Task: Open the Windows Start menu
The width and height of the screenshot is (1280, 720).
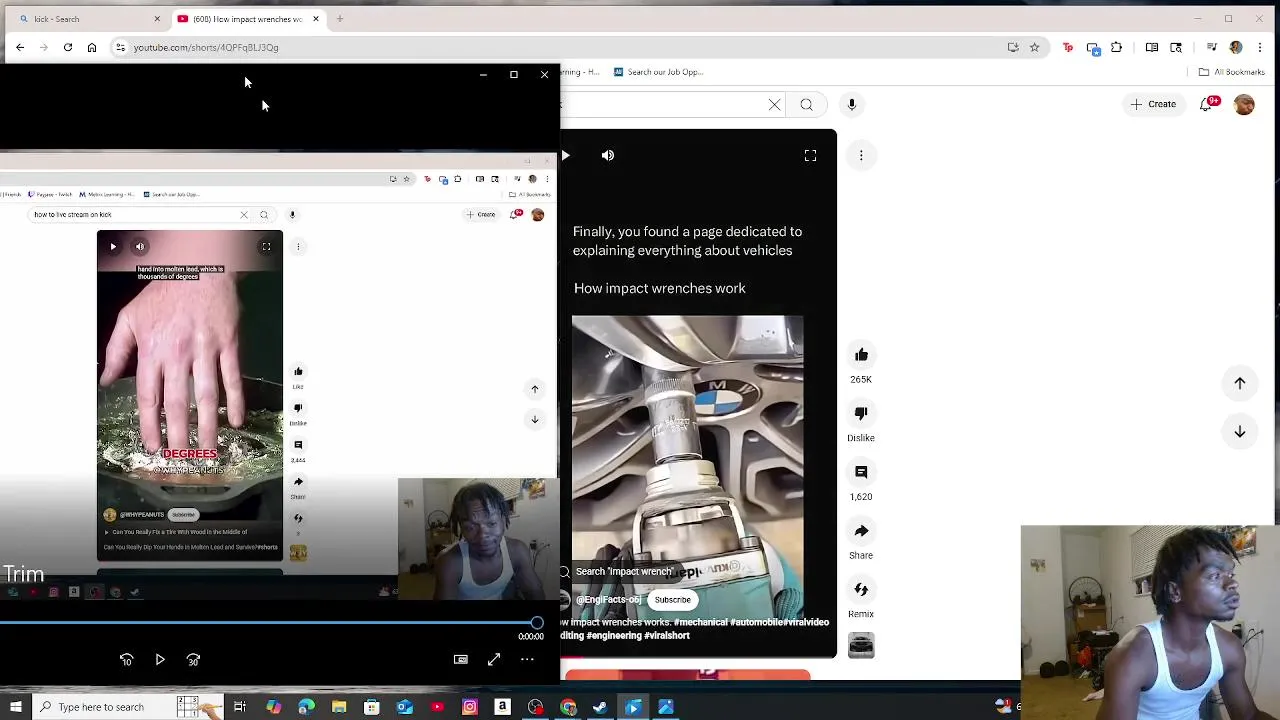Action: pyautogui.click(x=15, y=707)
